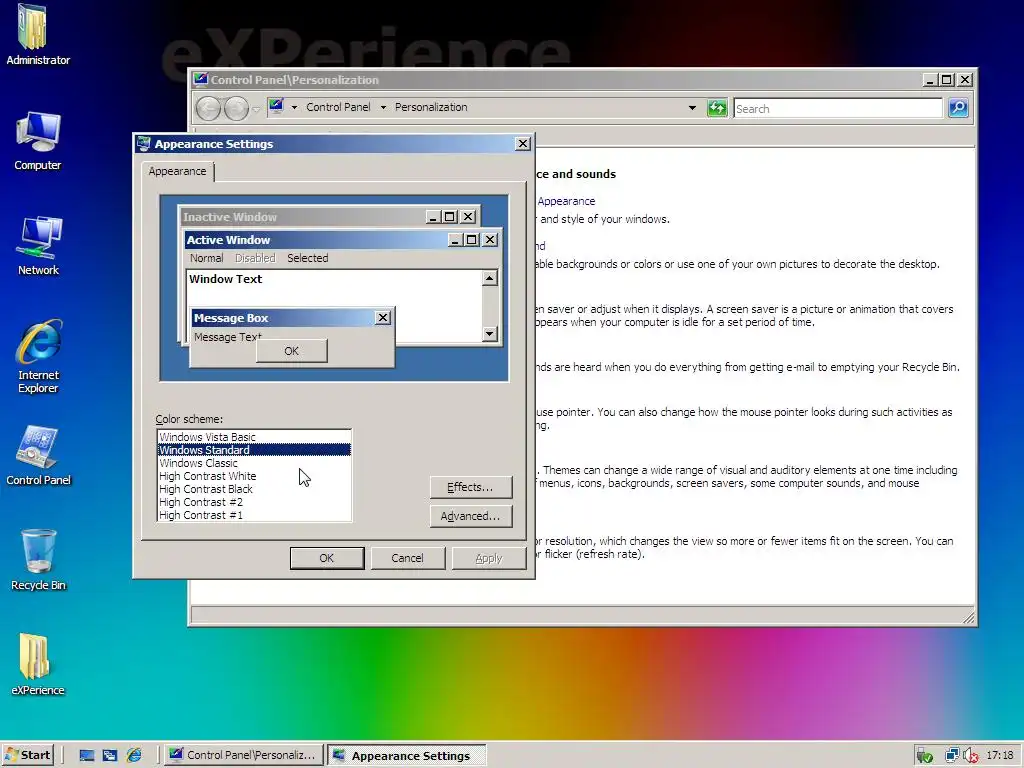1024x768 pixels.
Task: Click the Apply button
Action: pyautogui.click(x=488, y=558)
